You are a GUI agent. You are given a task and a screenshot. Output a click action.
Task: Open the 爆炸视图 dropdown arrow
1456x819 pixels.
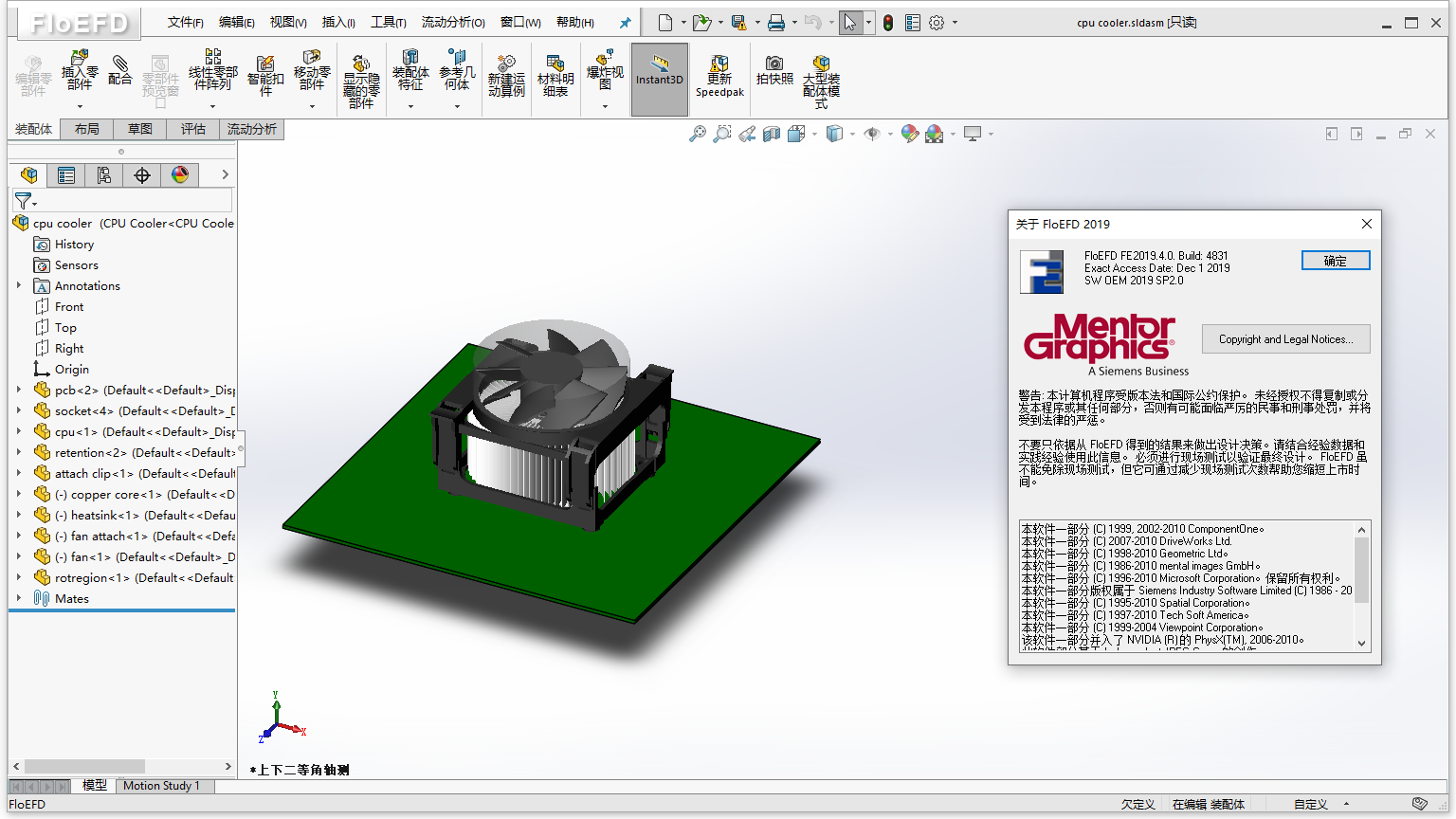coord(605,106)
